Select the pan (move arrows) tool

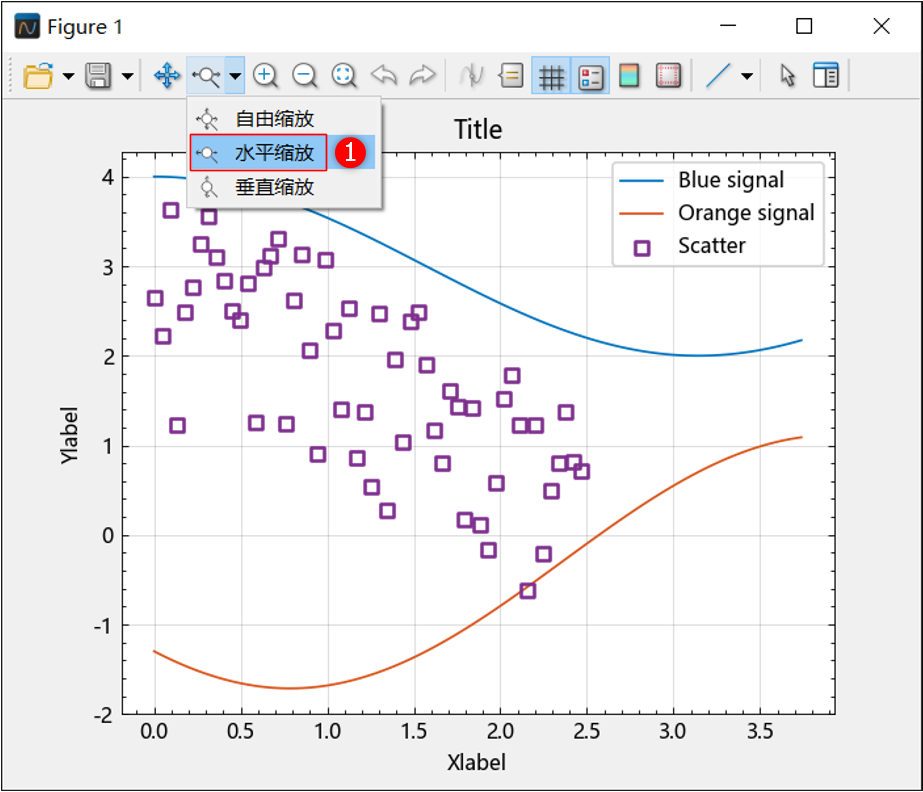coord(166,76)
